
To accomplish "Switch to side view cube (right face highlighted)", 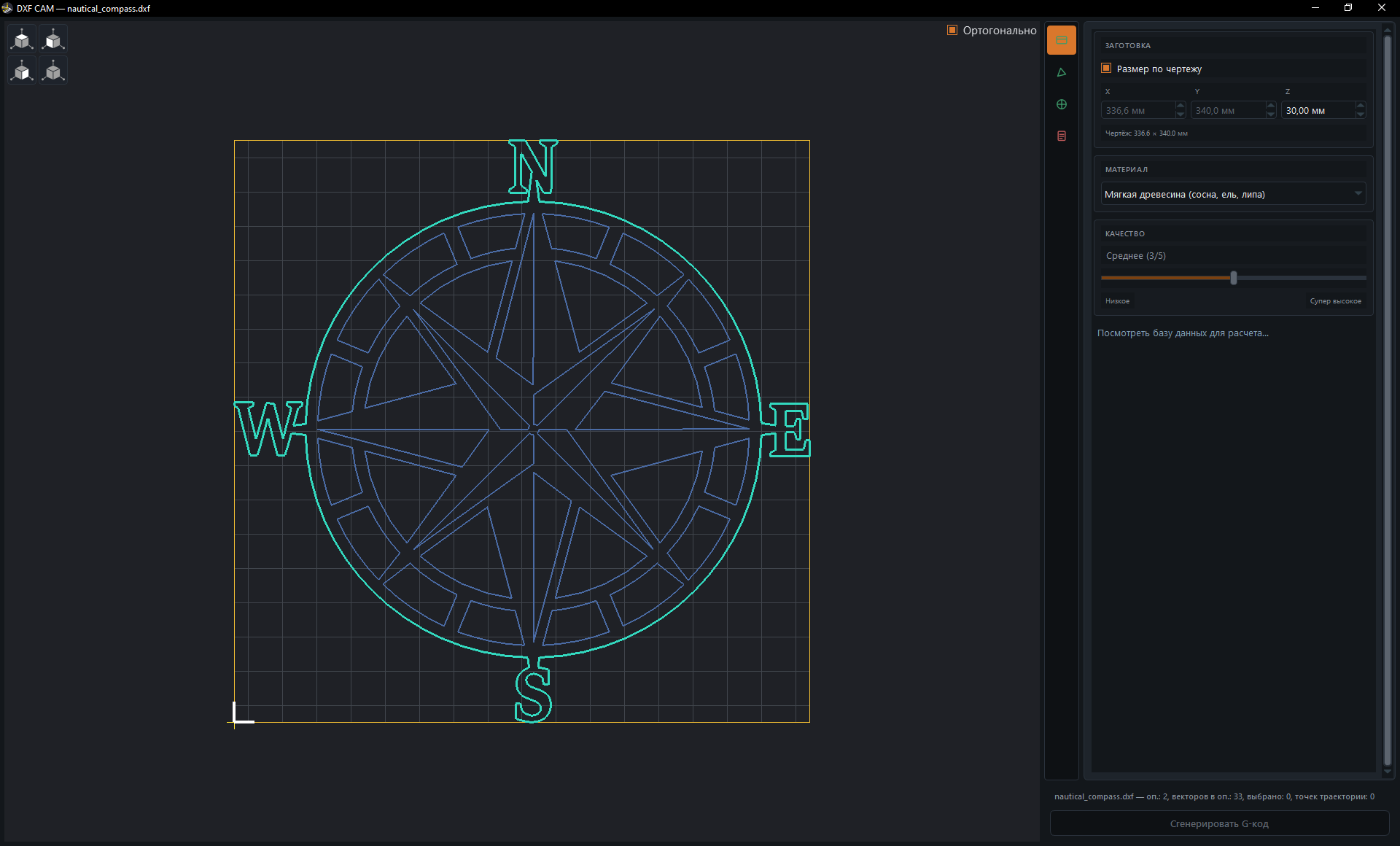I will click(x=22, y=70).
